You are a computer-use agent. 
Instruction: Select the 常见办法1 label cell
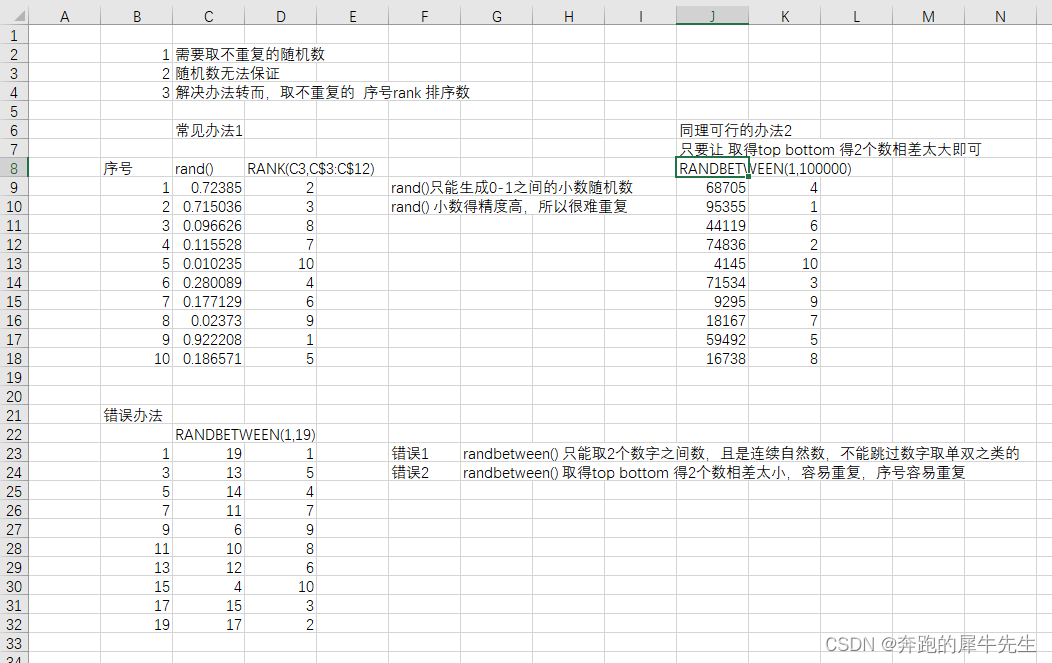tap(208, 130)
